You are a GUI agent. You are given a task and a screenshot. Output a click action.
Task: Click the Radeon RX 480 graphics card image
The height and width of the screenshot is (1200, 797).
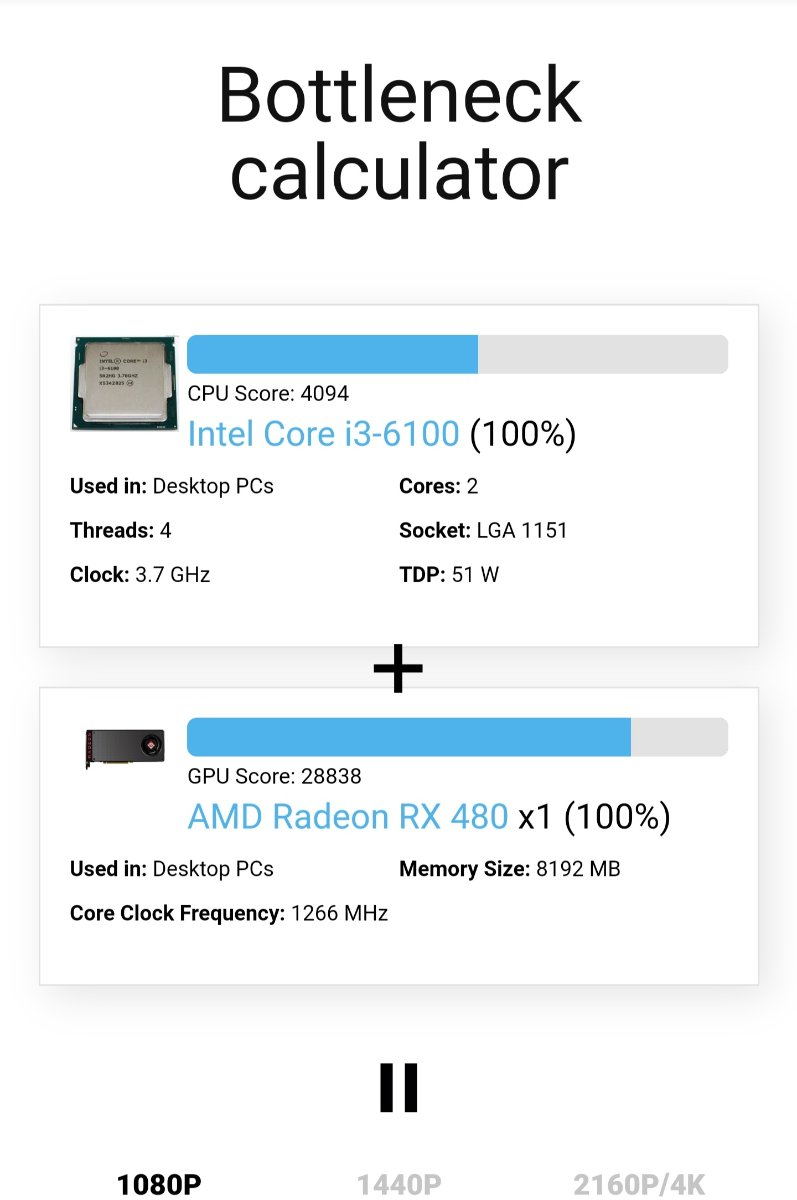click(x=124, y=747)
